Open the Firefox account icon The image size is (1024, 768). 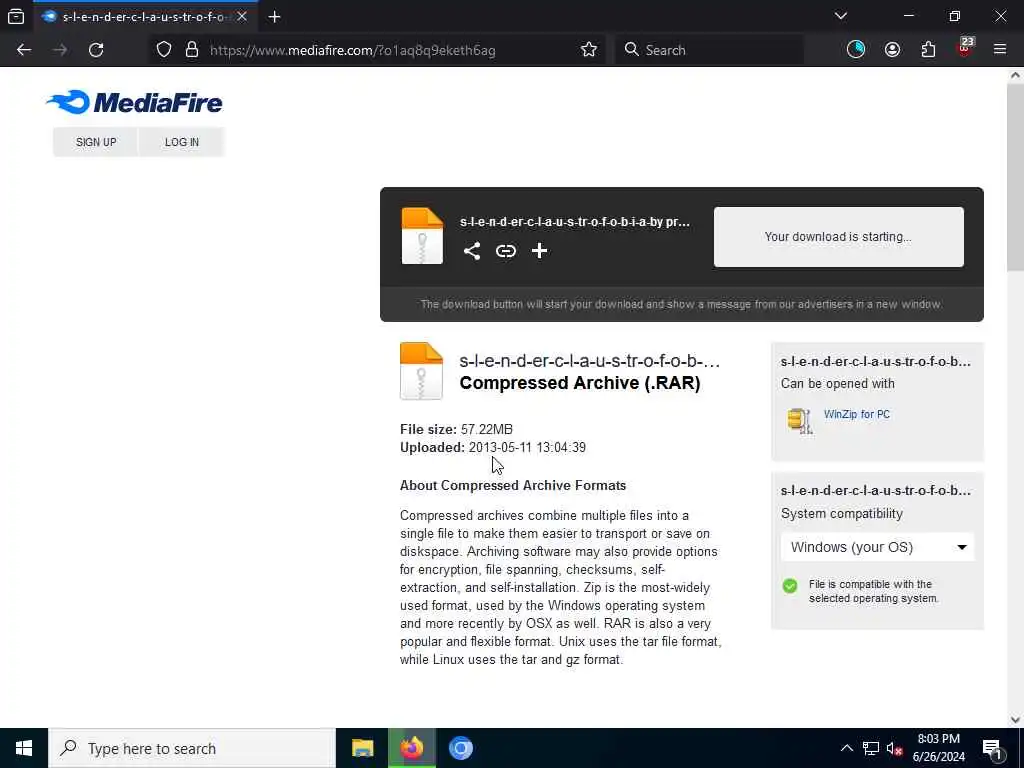(893, 50)
